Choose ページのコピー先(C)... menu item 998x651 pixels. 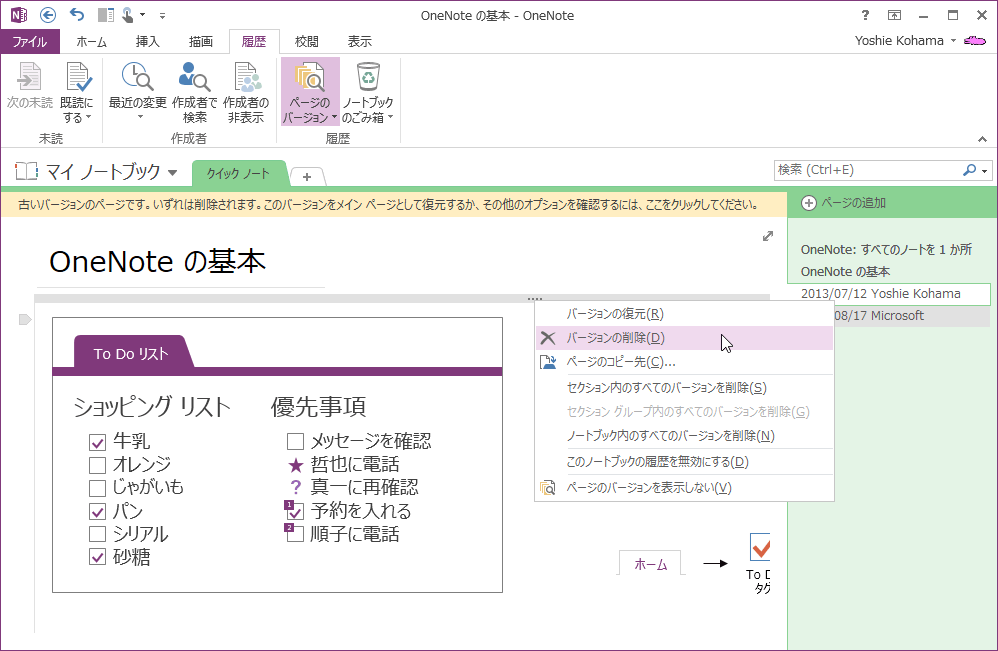point(685,362)
